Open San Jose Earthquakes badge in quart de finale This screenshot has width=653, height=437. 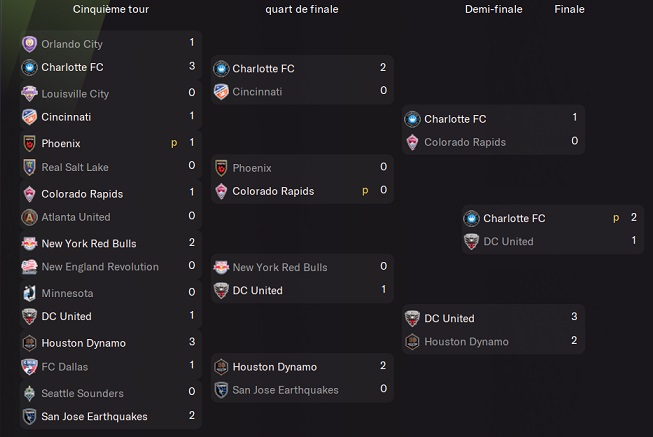tap(221, 390)
